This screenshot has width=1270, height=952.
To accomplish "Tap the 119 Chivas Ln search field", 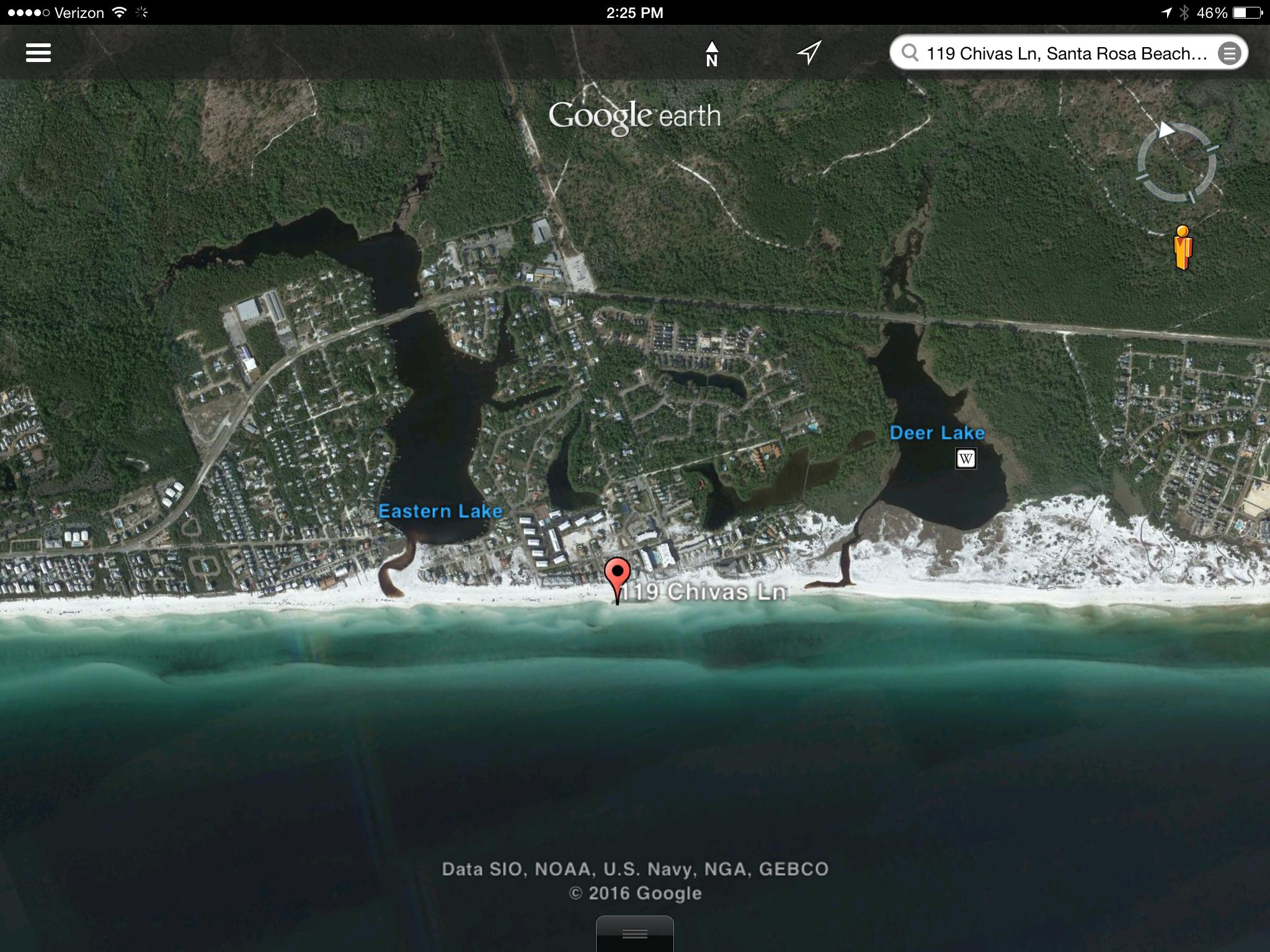I will pyautogui.click(x=1065, y=53).
